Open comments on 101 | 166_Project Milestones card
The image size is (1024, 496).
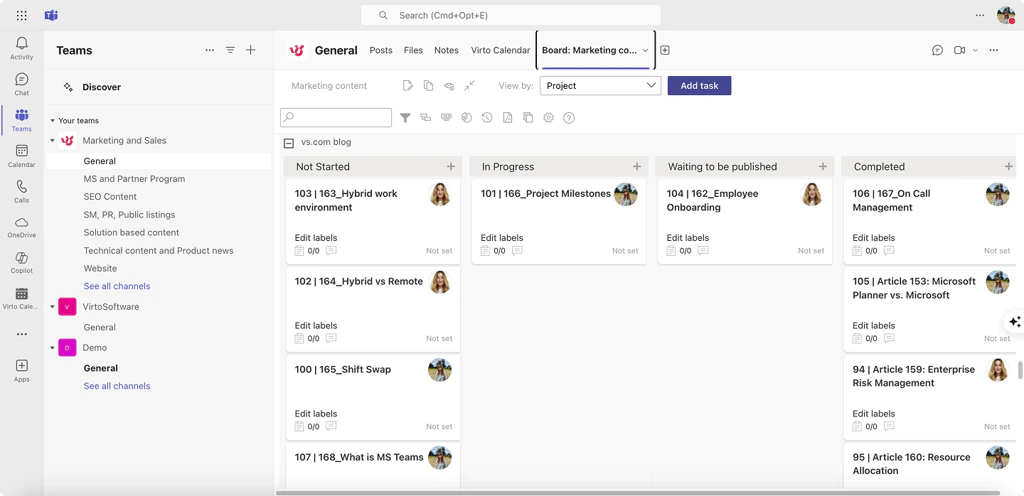517,250
